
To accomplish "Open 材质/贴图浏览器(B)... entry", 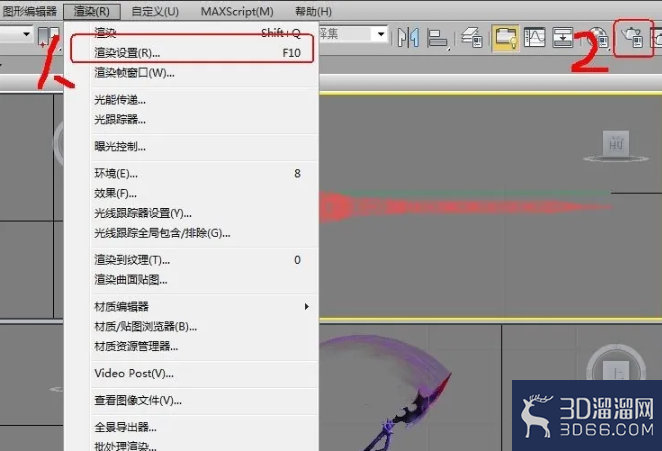I will 197,326.
